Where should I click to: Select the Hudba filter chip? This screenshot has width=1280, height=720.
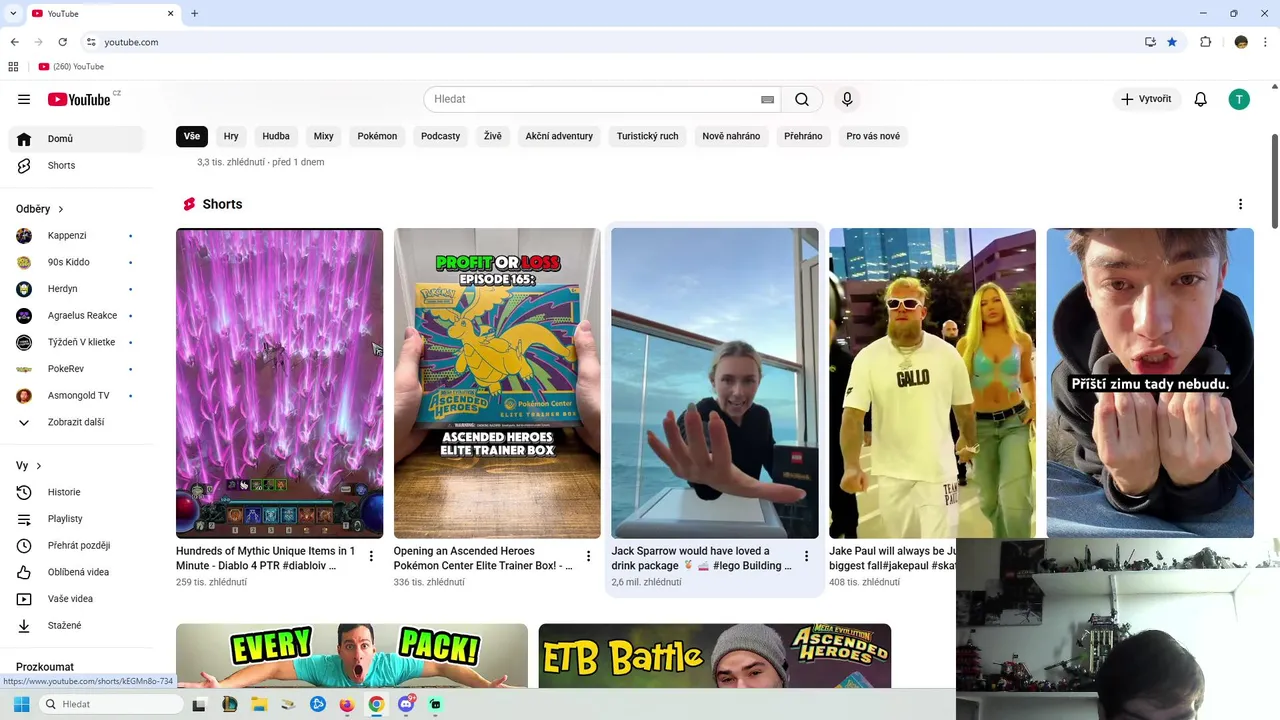276,136
